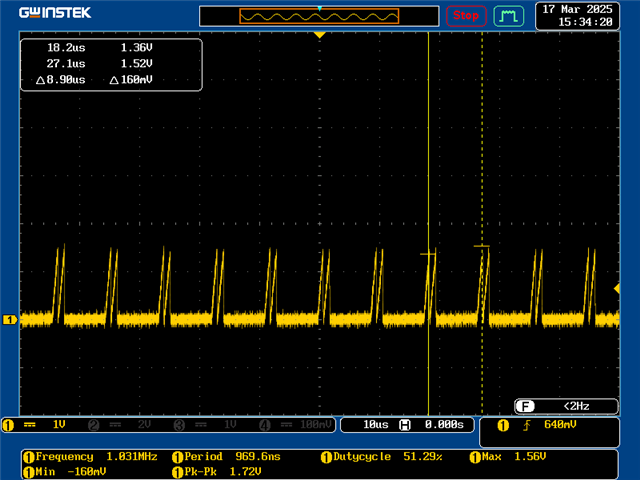Screen dimensions: 640x480
Task: Click the 0.000s horizontal position value
Action: coord(444,425)
